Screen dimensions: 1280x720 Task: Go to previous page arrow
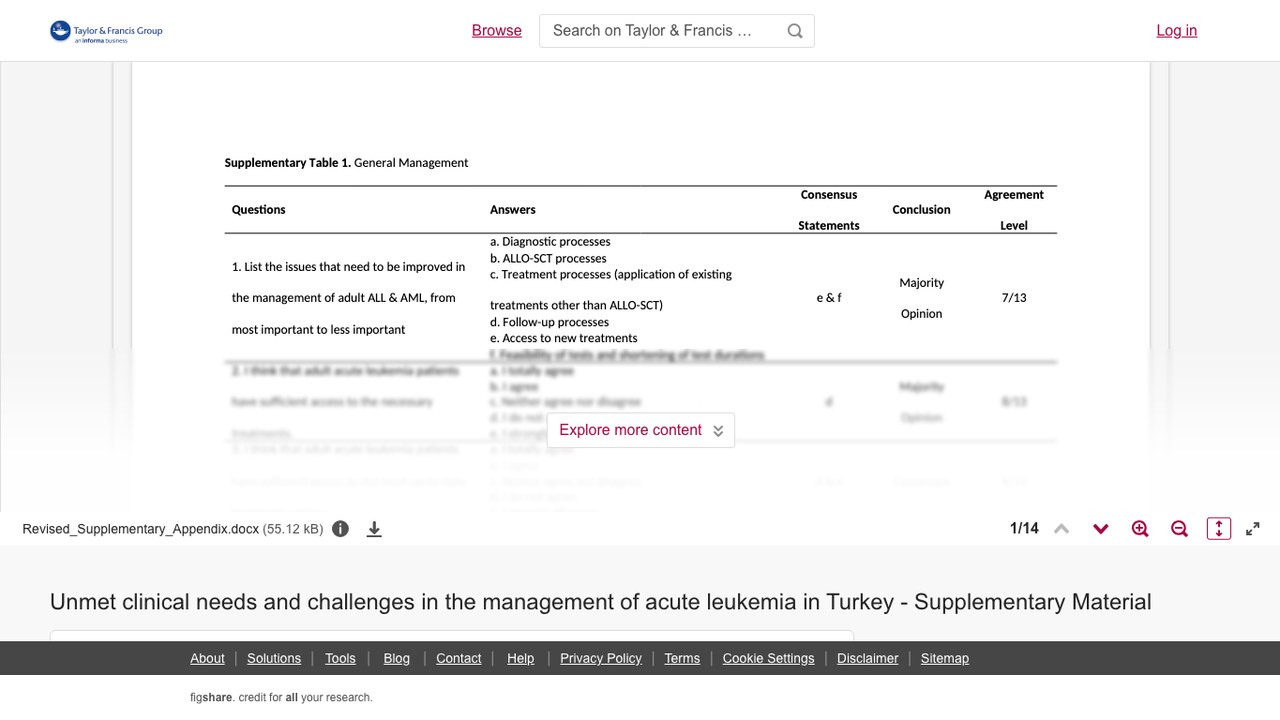(1062, 529)
